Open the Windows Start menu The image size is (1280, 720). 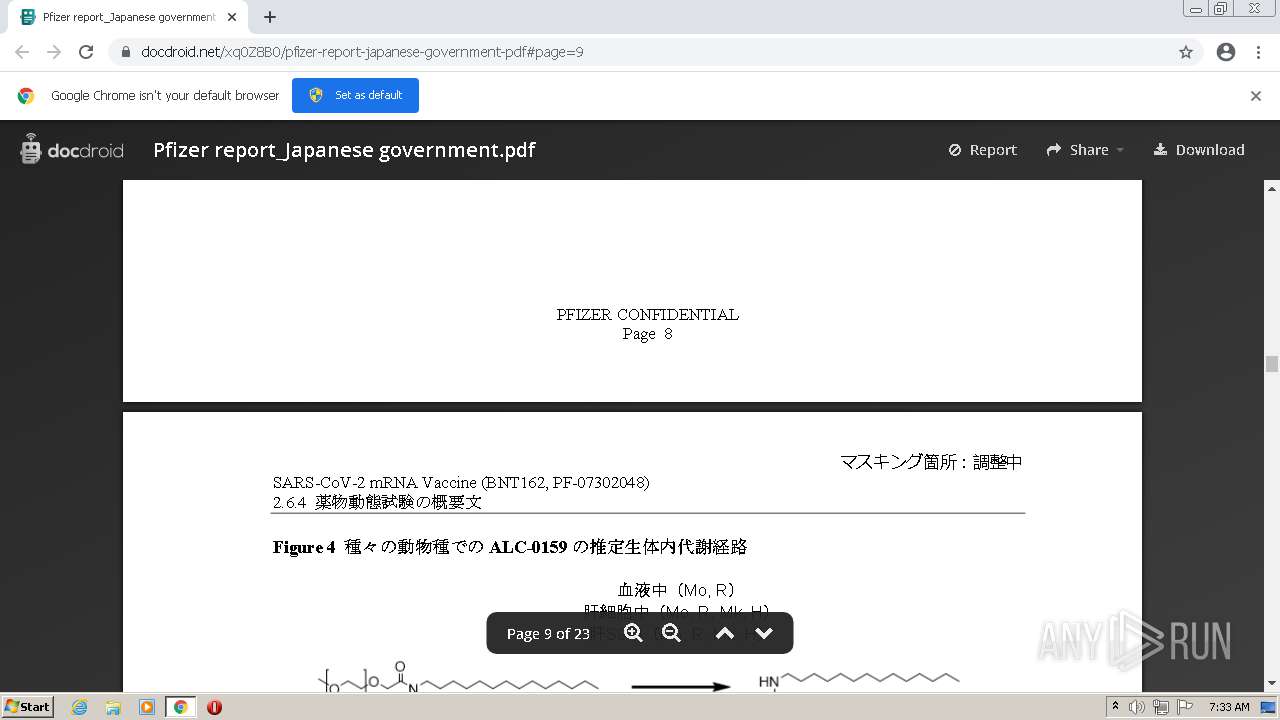(x=28, y=707)
